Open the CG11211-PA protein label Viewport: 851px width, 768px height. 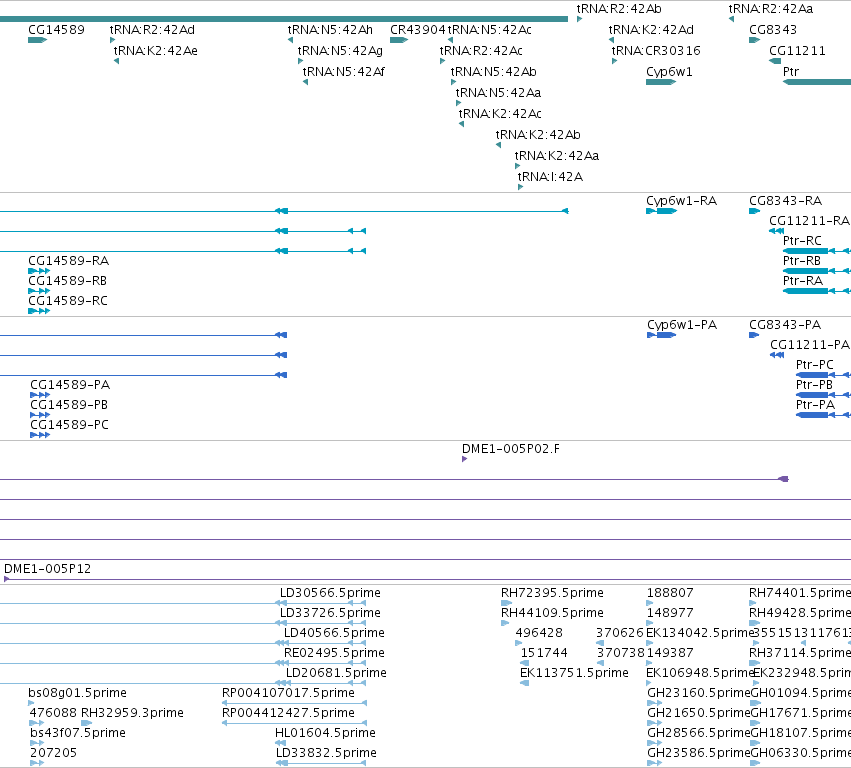810,345
